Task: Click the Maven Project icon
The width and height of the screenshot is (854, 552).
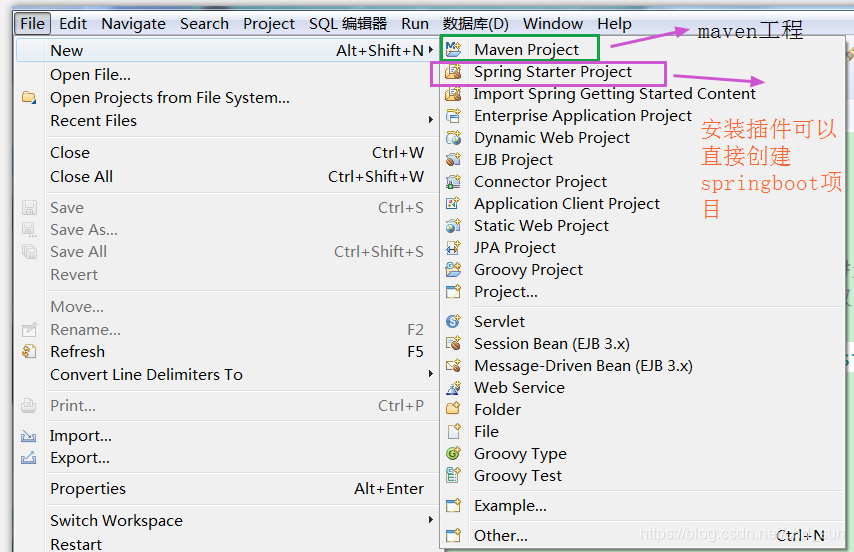Action: (453, 50)
